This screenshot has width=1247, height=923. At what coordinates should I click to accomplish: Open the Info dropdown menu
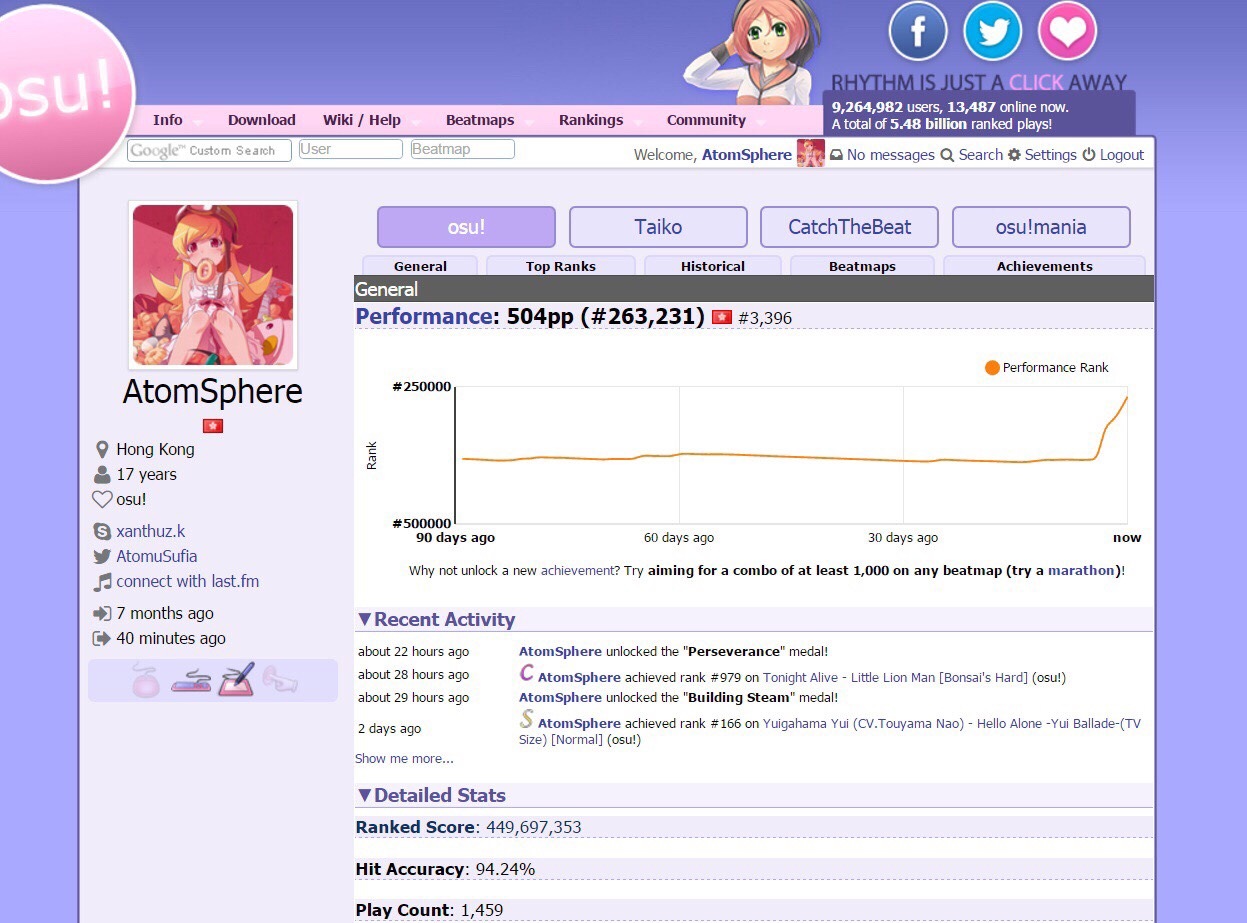[x=168, y=120]
